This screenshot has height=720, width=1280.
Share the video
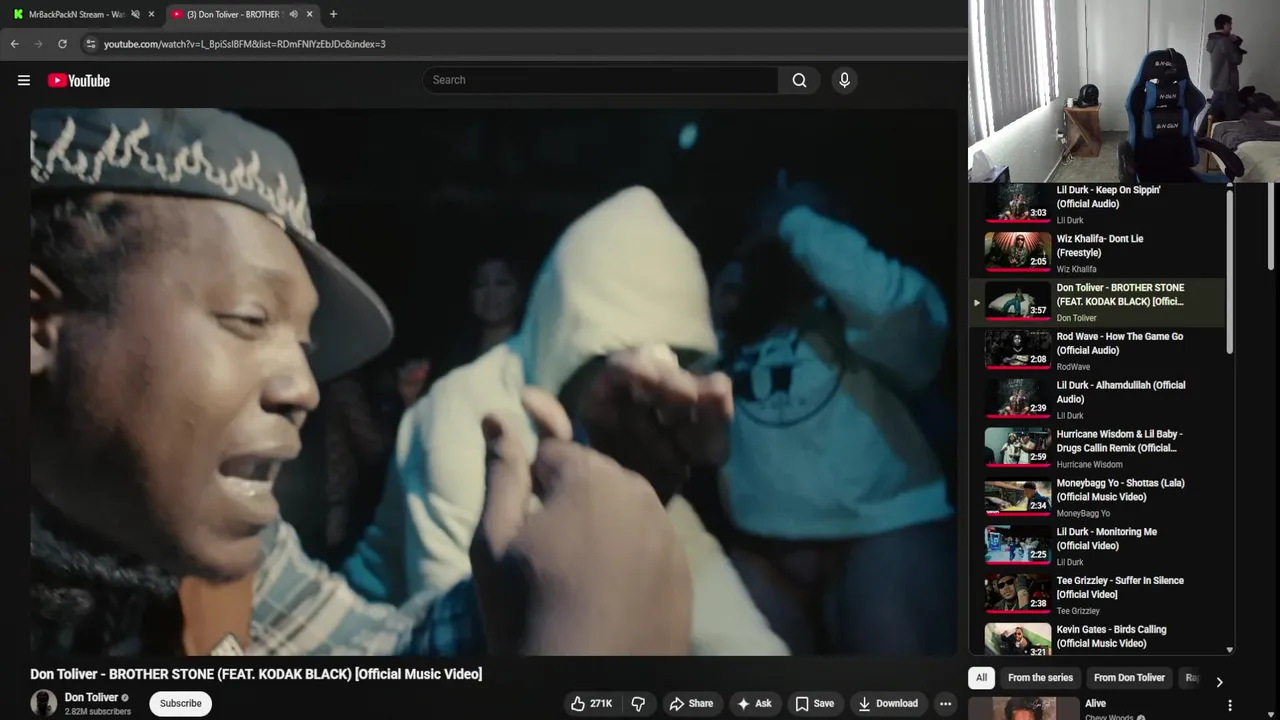(691, 703)
